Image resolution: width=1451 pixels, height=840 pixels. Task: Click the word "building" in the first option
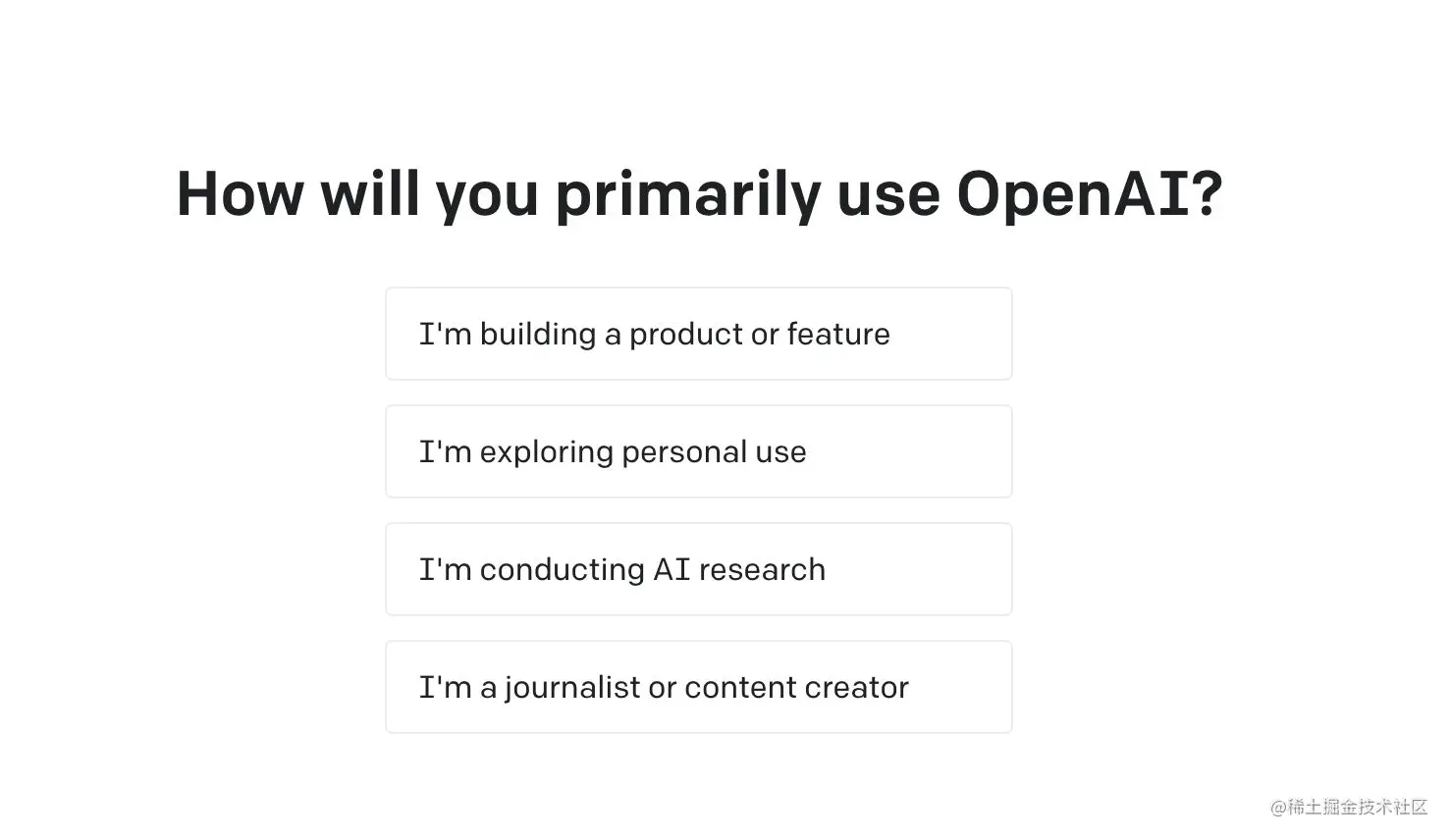(537, 334)
